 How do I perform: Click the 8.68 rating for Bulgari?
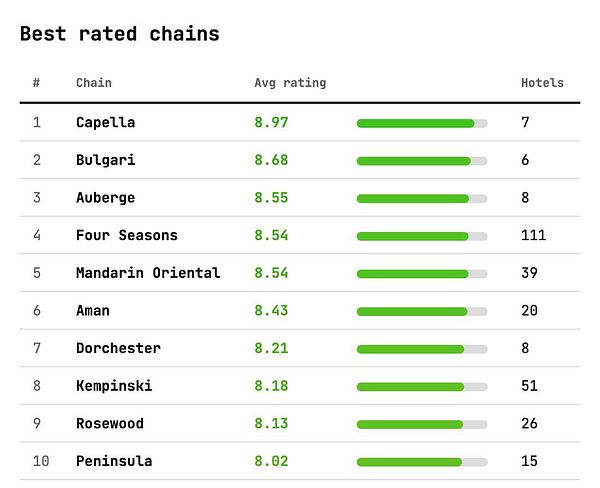click(x=271, y=160)
